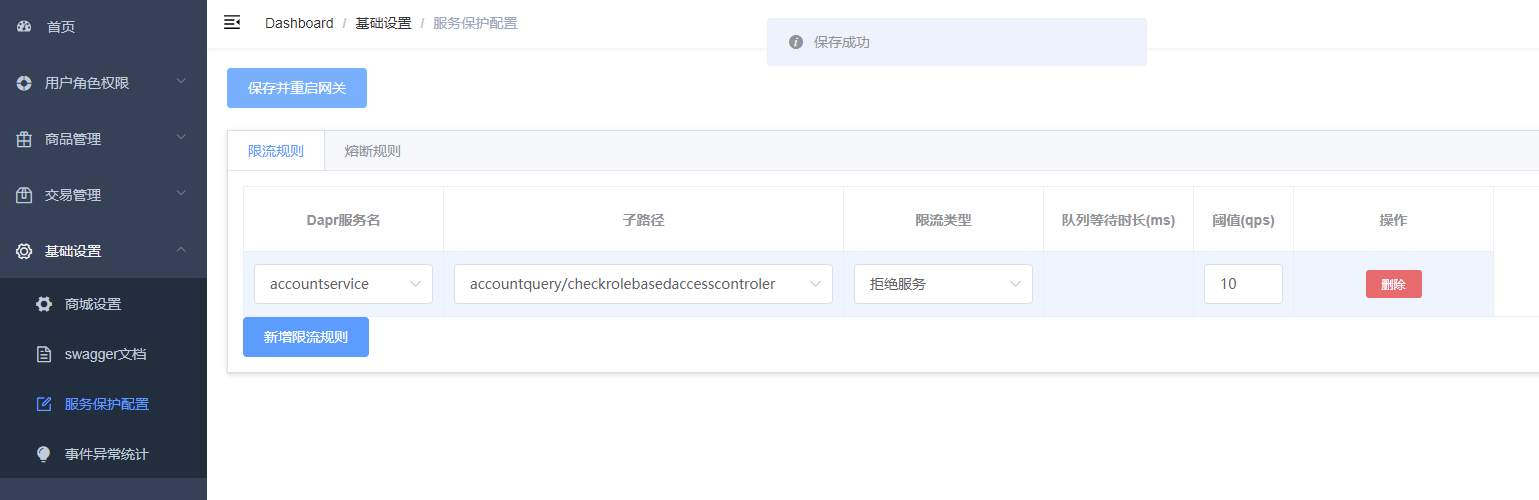1539x500 pixels.
Task: Click the 商品管理 gift box icon
Action: (24, 139)
